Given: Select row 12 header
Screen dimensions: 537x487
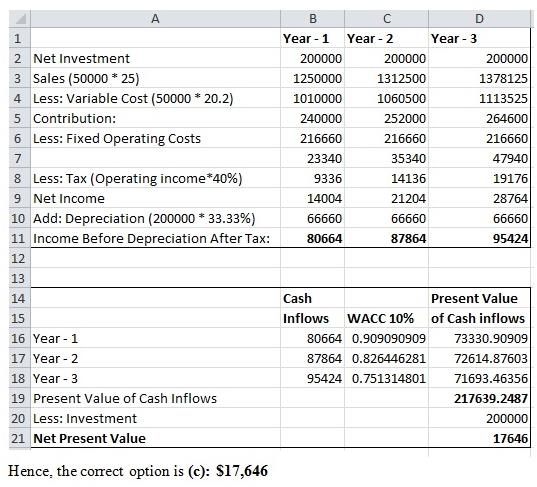Looking at the screenshot, I should (x=20, y=258).
